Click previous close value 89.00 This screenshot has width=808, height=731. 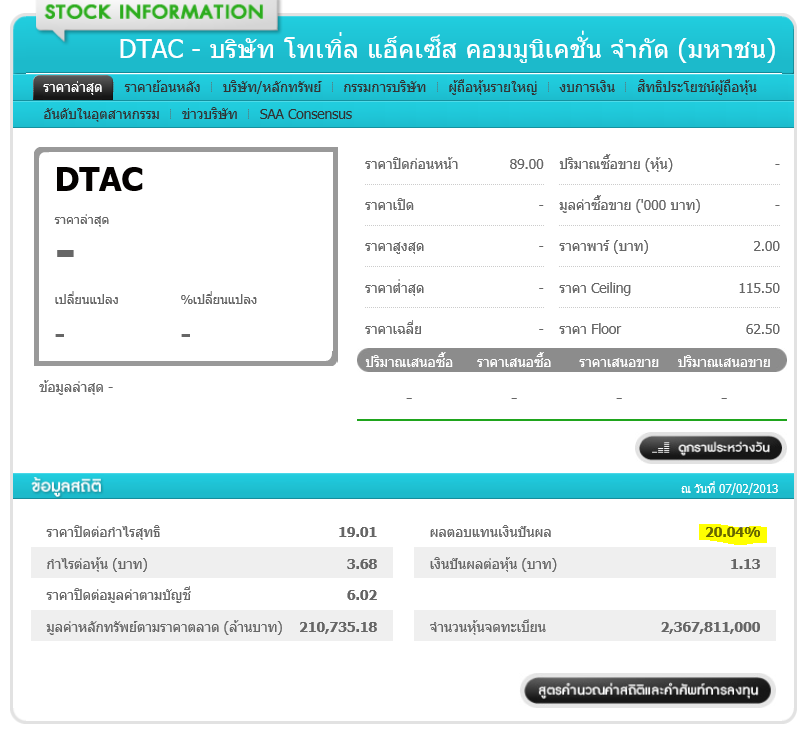pyautogui.click(x=526, y=164)
